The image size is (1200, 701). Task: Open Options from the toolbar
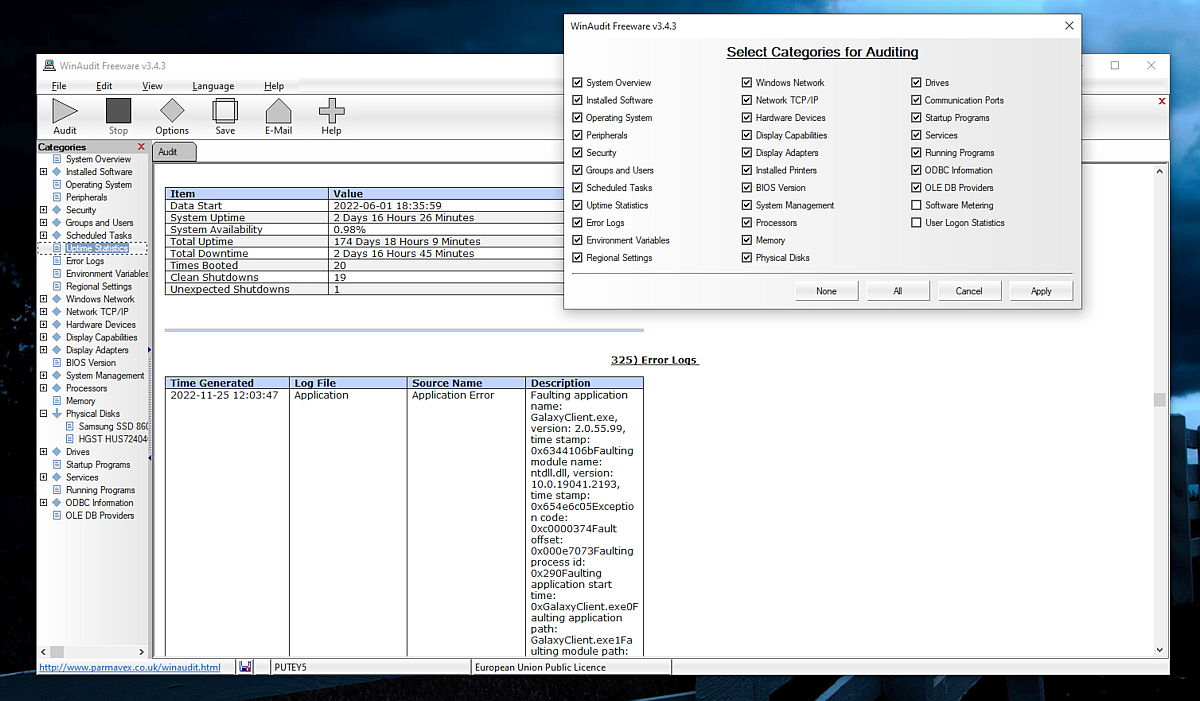click(172, 116)
